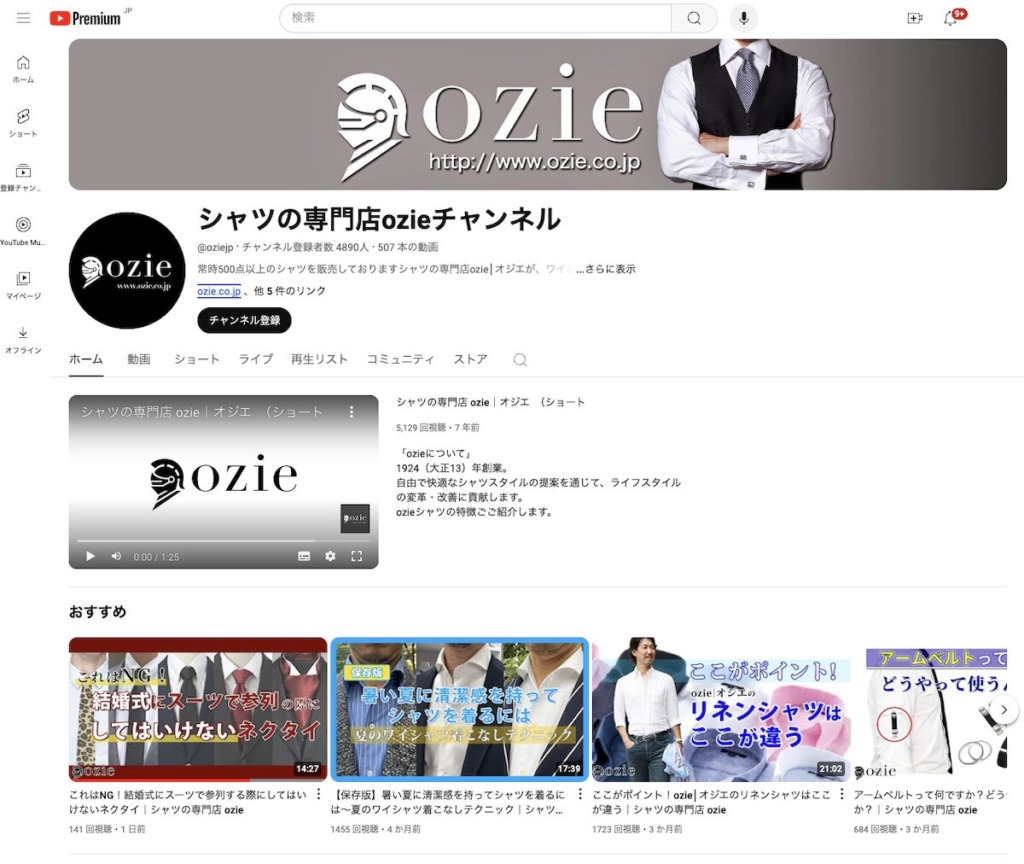Open featured video player more options
The height and width of the screenshot is (864, 1024).
(351, 412)
